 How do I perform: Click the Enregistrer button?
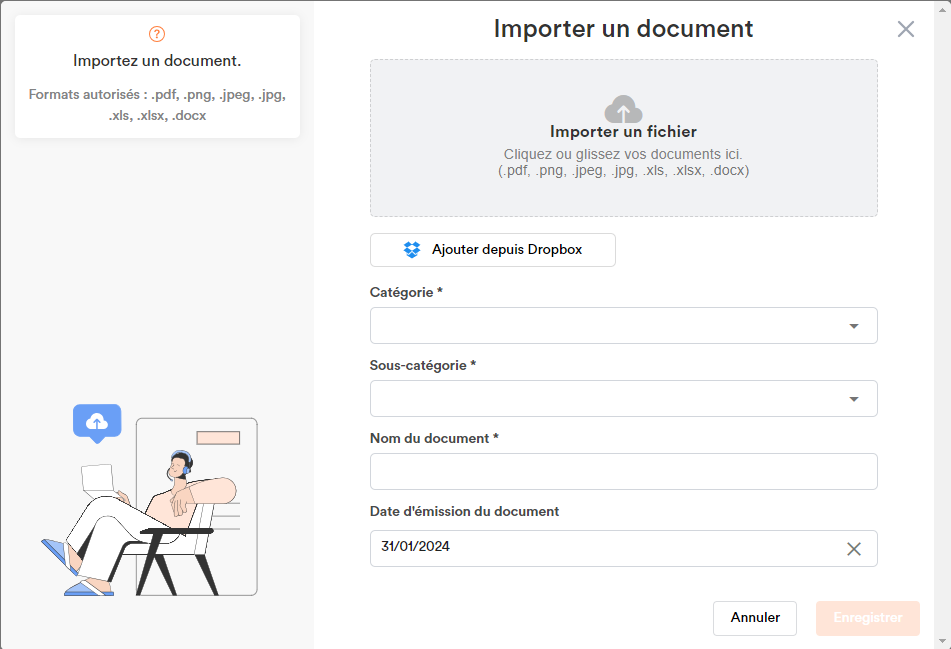tap(867, 618)
